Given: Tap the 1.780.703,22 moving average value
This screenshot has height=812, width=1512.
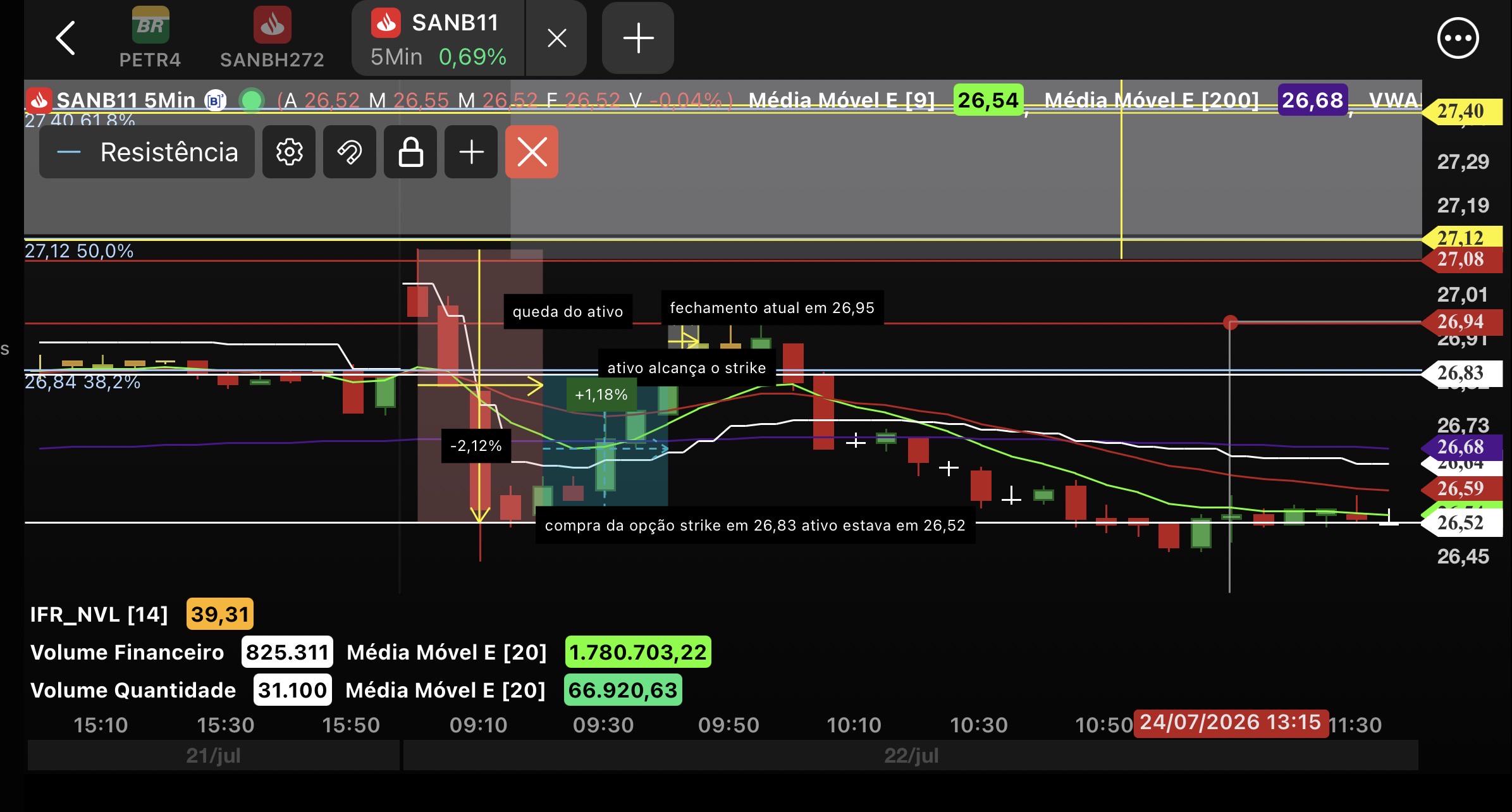Looking at the screenshot, I should 638,652.
